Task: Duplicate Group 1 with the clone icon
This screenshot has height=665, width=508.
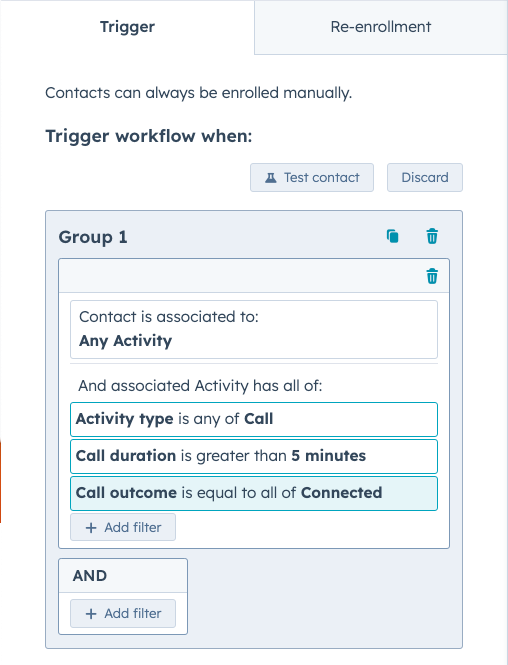Action: [x=393, y=236]
